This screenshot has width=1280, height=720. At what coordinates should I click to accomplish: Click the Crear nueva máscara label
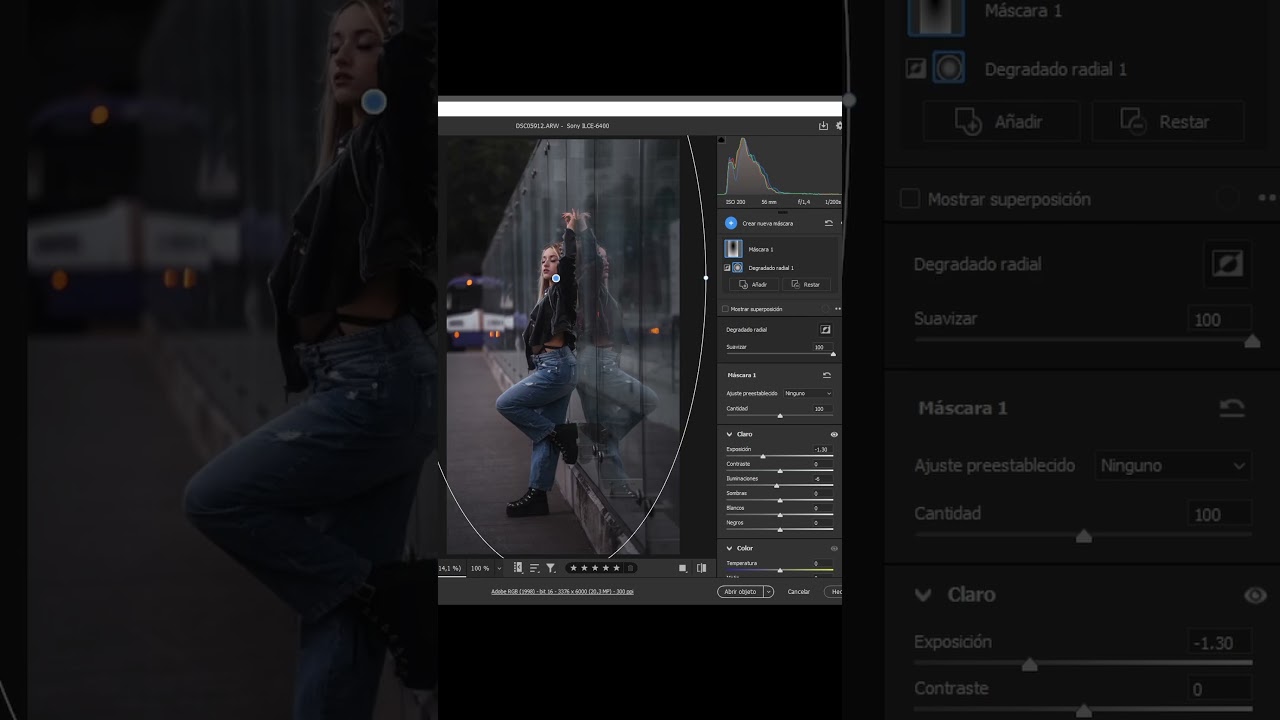pyautogui.click(x=768, y=223)
